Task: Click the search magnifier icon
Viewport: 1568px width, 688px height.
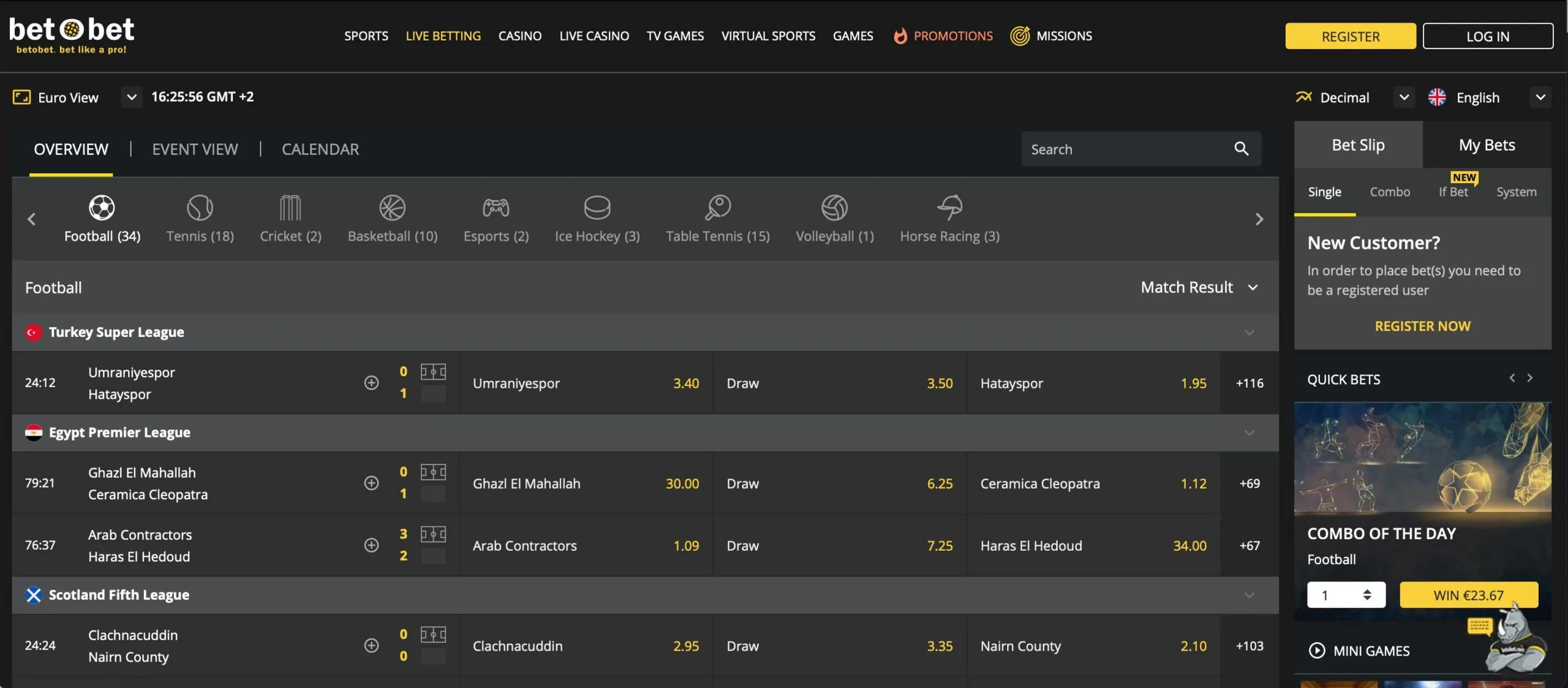Action: pos(1241,149)
